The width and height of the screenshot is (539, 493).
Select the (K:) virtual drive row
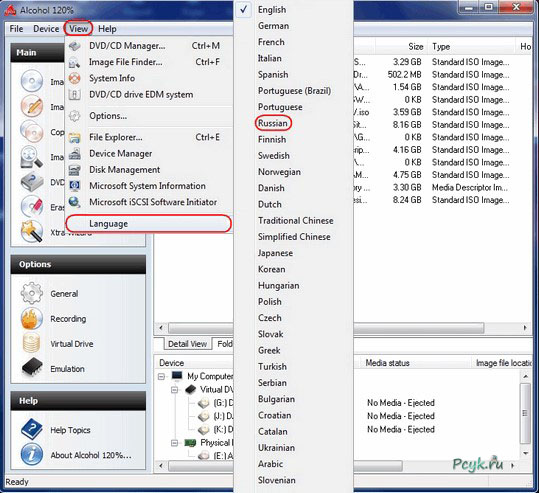coord(216,429)
